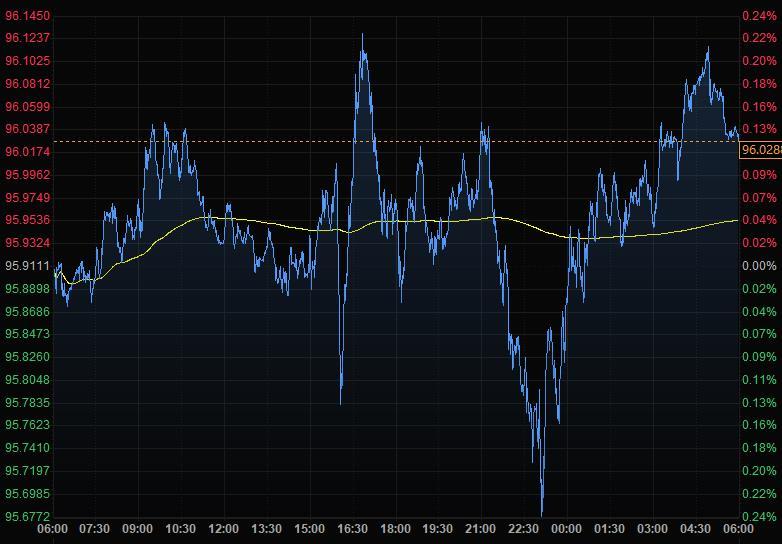The height and width of the screenshot is (544, 782).
Task: Select the 96.0387 price axis label
Action: (28, 129)
